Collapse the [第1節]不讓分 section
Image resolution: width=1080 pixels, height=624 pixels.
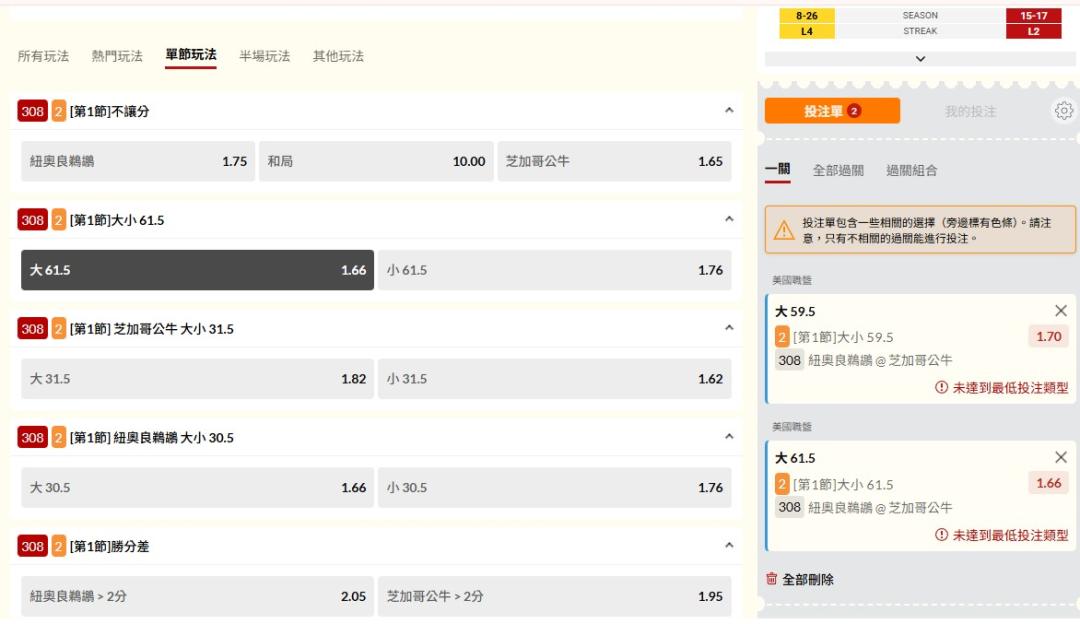click(x=729, y=111)
